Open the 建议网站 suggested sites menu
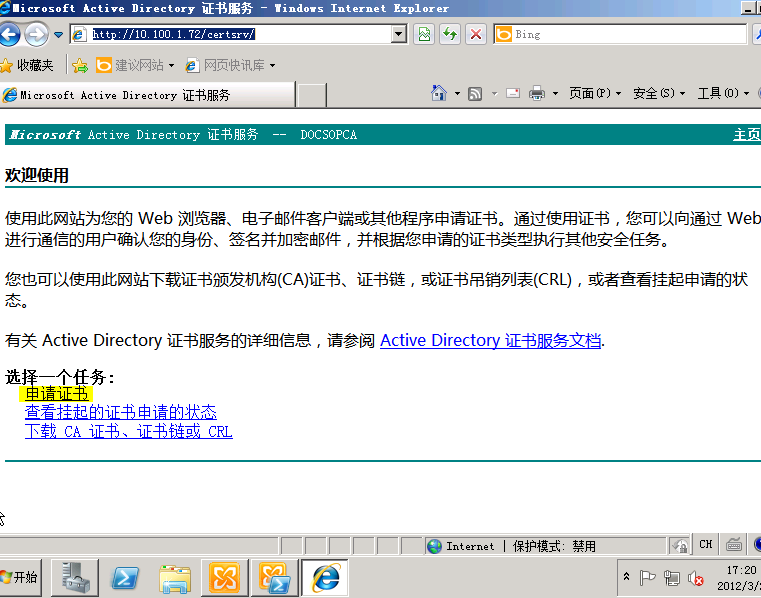 click(x=135, y=65)
